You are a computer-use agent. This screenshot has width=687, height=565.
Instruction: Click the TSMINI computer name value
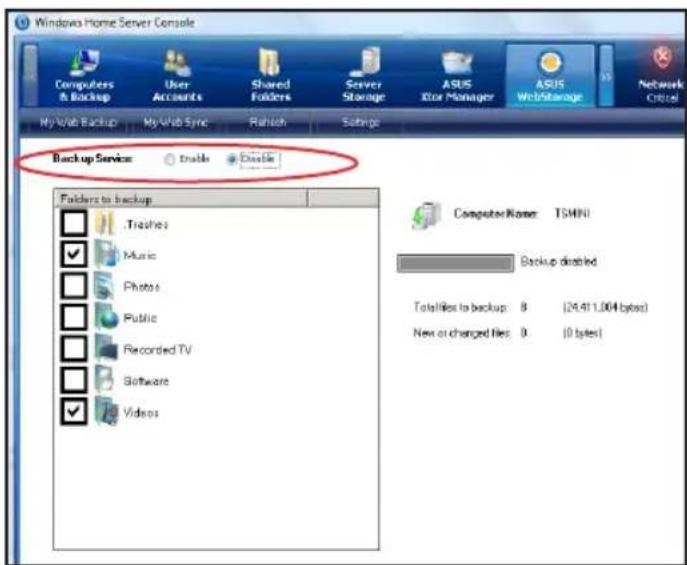572,214
